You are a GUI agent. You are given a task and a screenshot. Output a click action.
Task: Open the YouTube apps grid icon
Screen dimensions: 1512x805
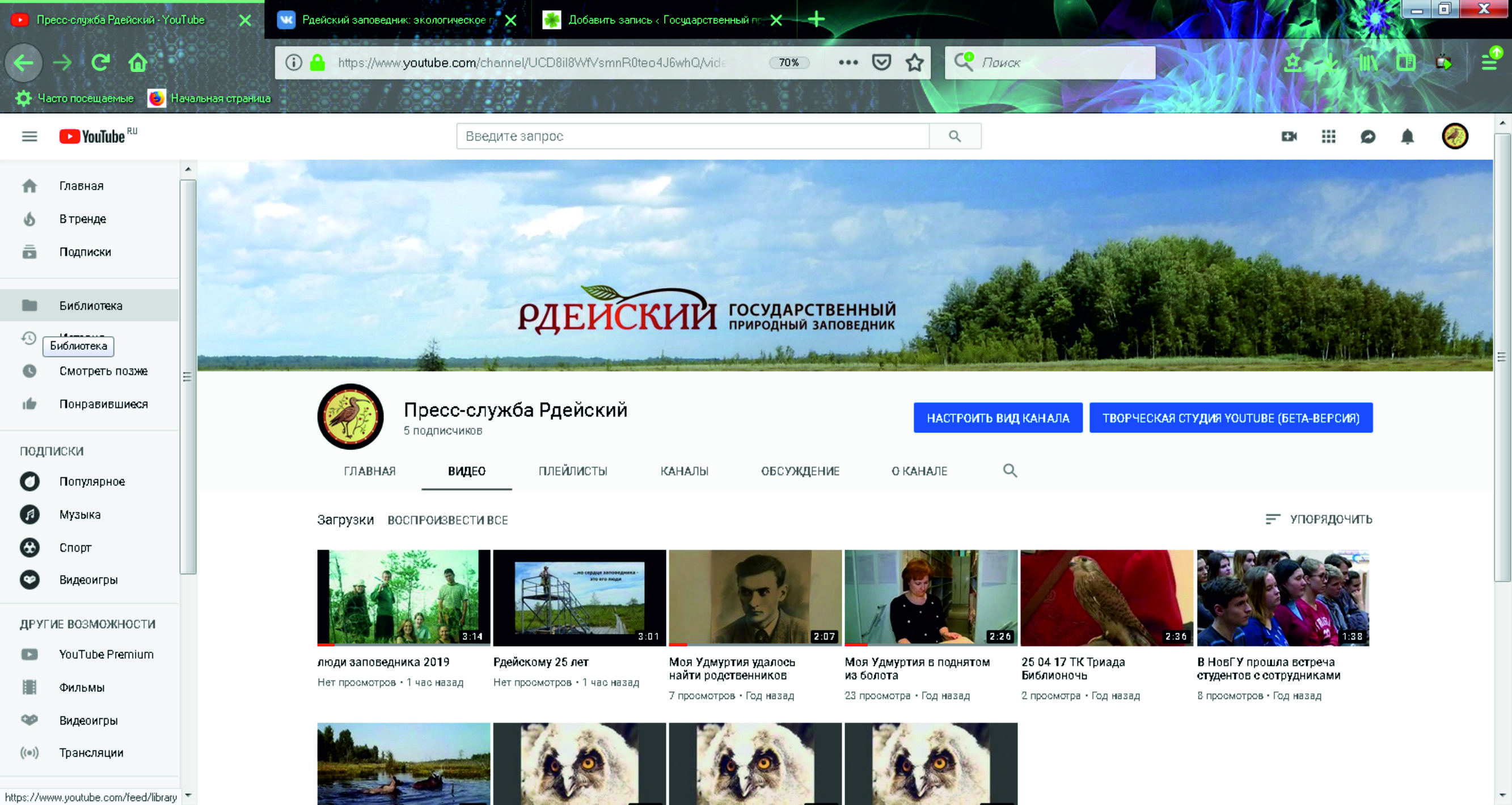tap(1328, 136)
